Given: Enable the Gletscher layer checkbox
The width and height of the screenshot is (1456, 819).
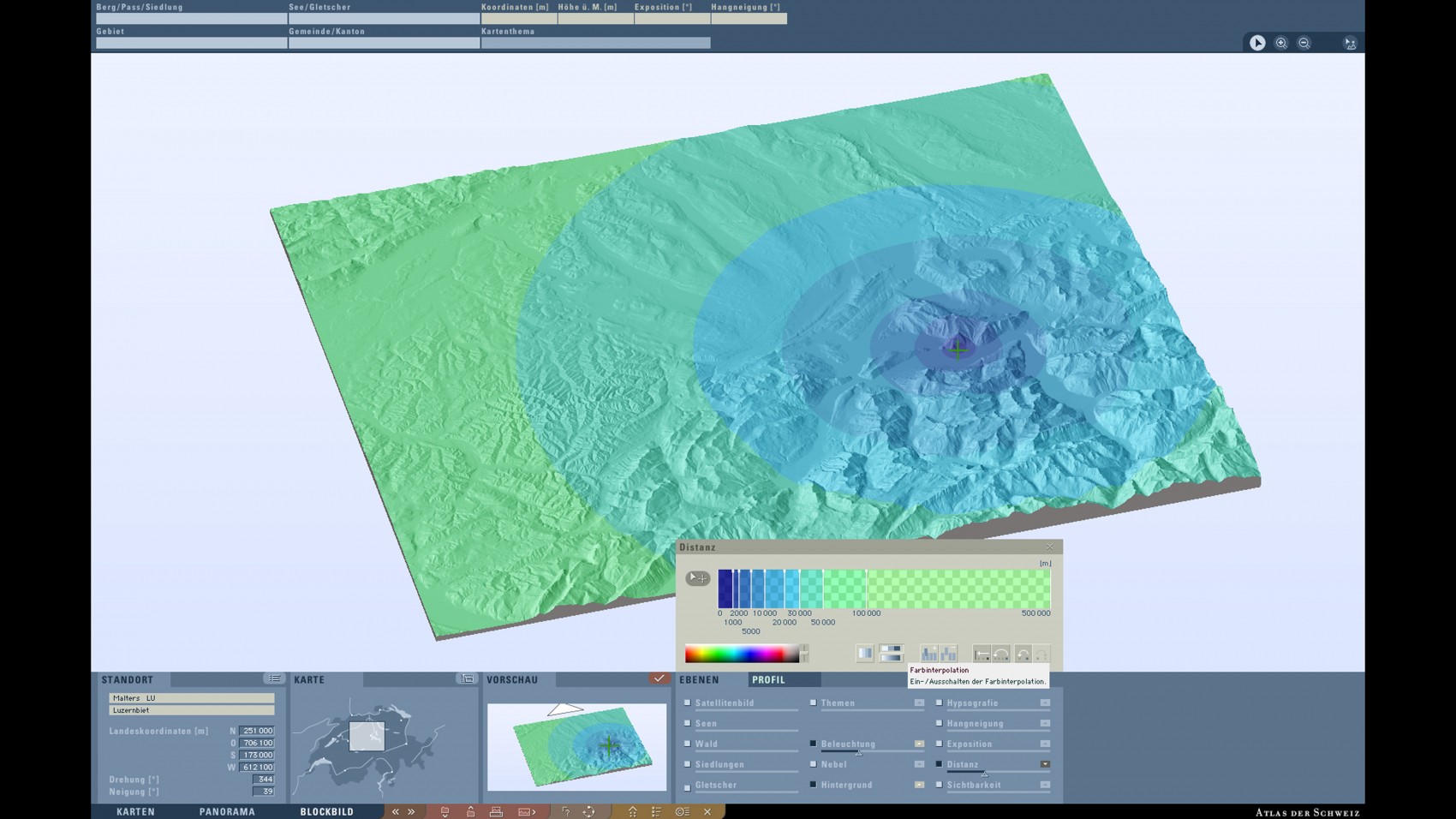Looking at the screenshot, I should [687, 787].
